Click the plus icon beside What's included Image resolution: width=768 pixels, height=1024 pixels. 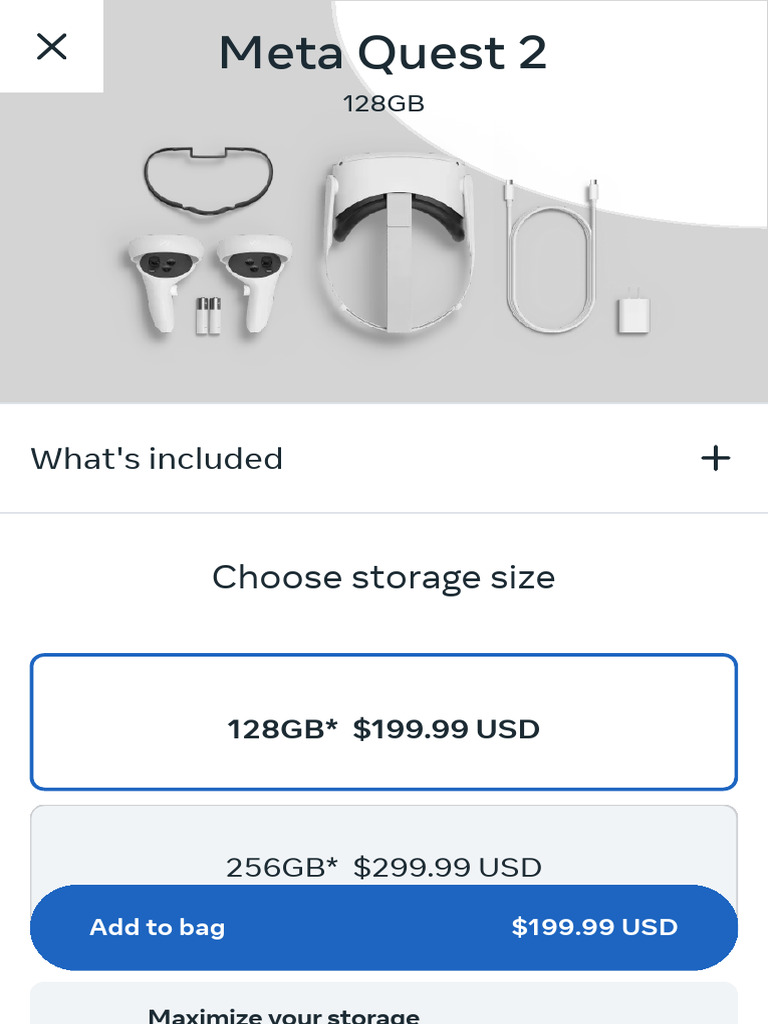[x=715, y=459]
